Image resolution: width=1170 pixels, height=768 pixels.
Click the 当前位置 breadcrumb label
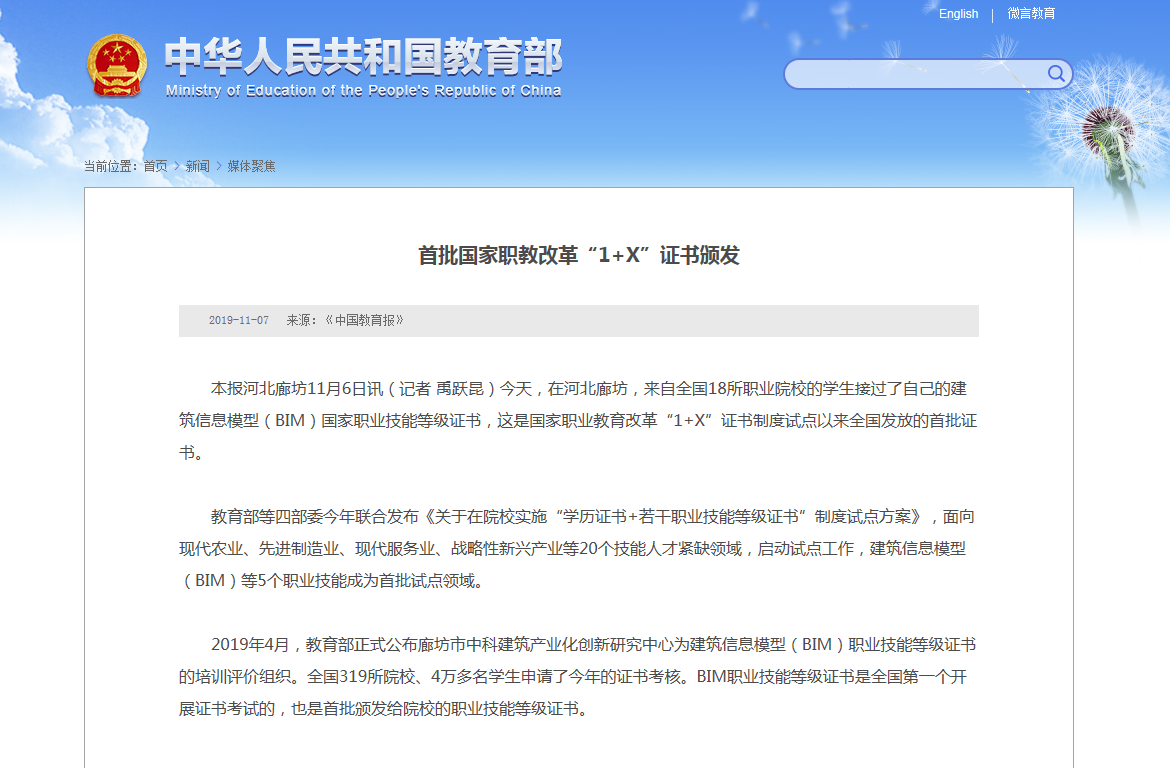point(109,166)
